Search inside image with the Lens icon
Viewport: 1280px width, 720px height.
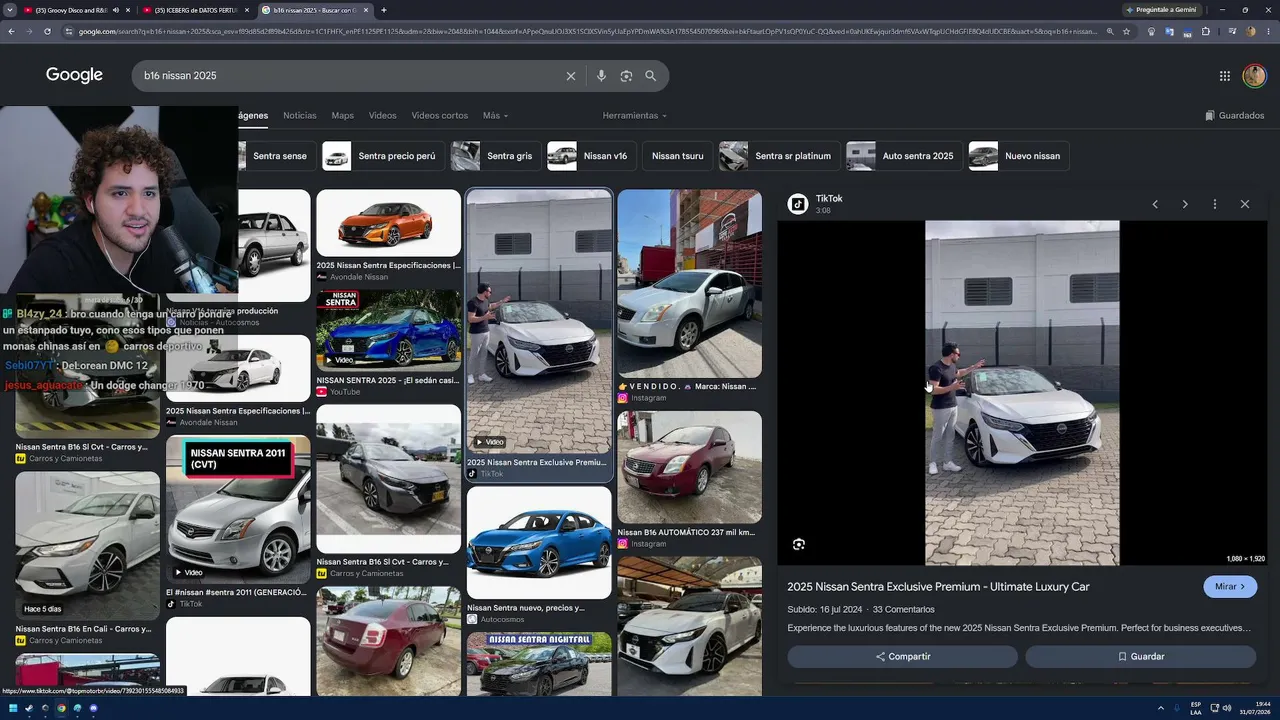[x=799, y=544]
